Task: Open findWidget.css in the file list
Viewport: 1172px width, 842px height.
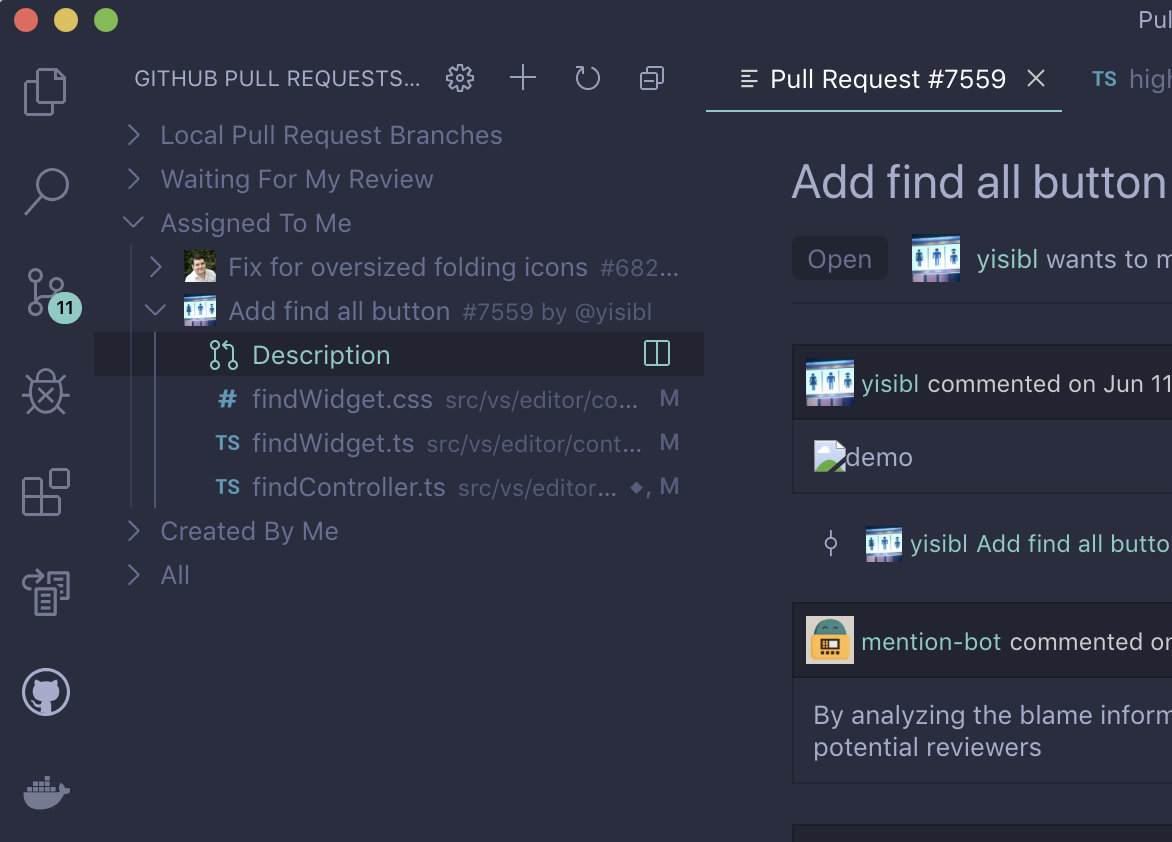Action: 342,399
